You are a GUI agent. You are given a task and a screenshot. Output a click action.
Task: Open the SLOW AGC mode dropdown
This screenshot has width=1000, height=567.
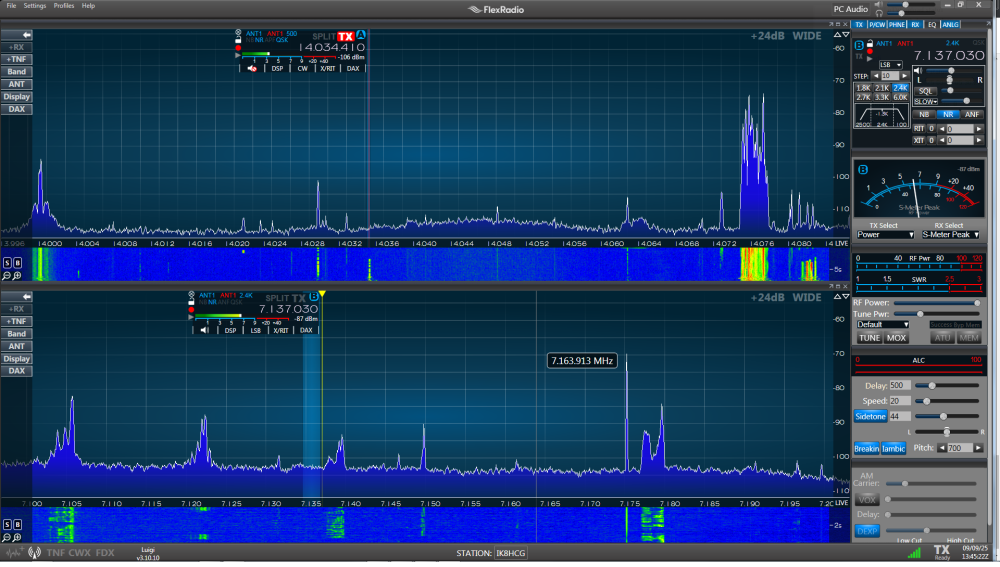(925, 102)
